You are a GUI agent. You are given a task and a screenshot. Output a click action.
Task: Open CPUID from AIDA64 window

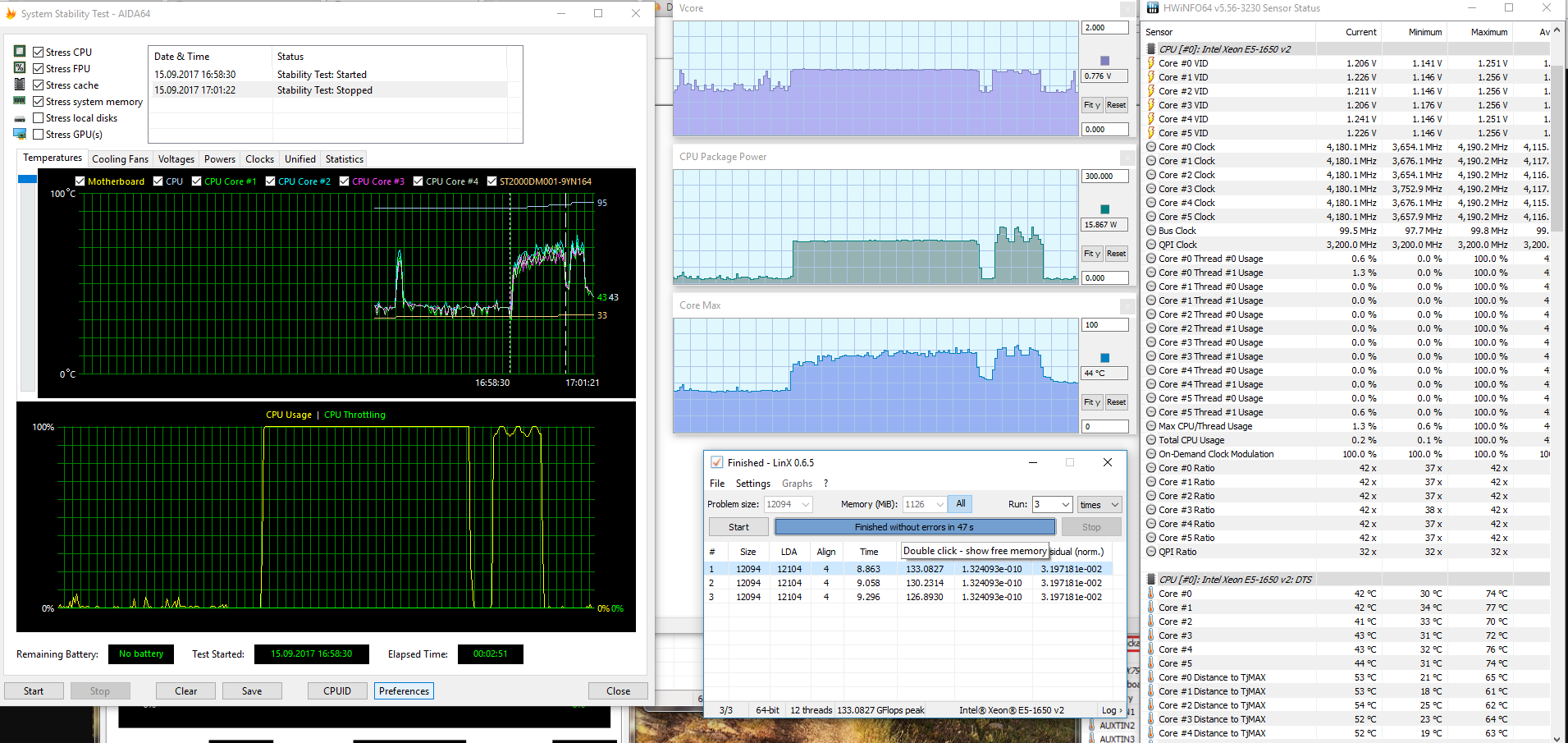[x=337, y=691]
